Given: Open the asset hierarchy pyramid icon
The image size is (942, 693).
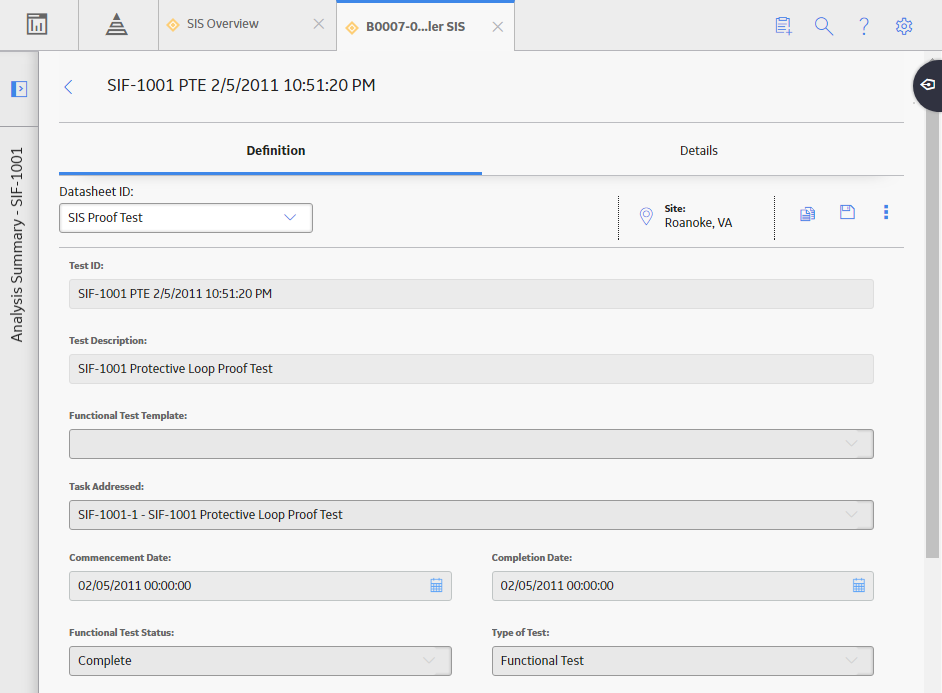Looking at the screenshot, I should coord(117,25).
